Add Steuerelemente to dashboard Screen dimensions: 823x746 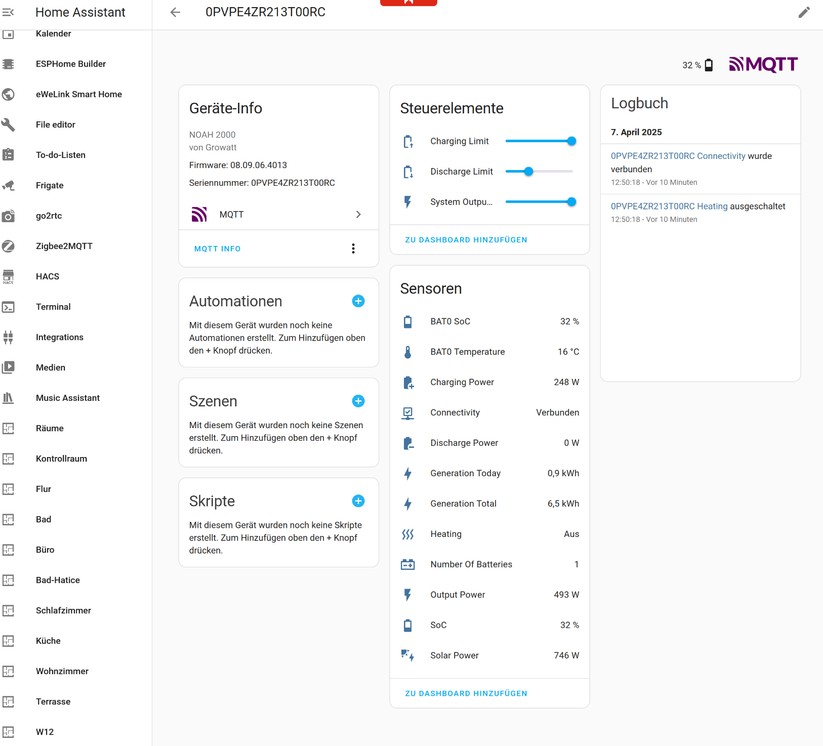(466, 240)
